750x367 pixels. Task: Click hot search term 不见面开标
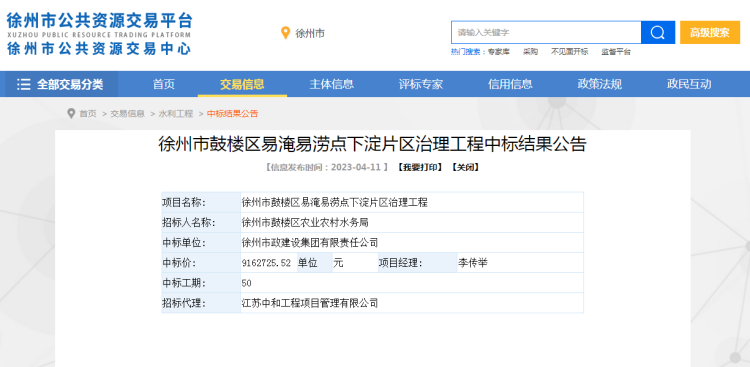[x=569, y=52]
